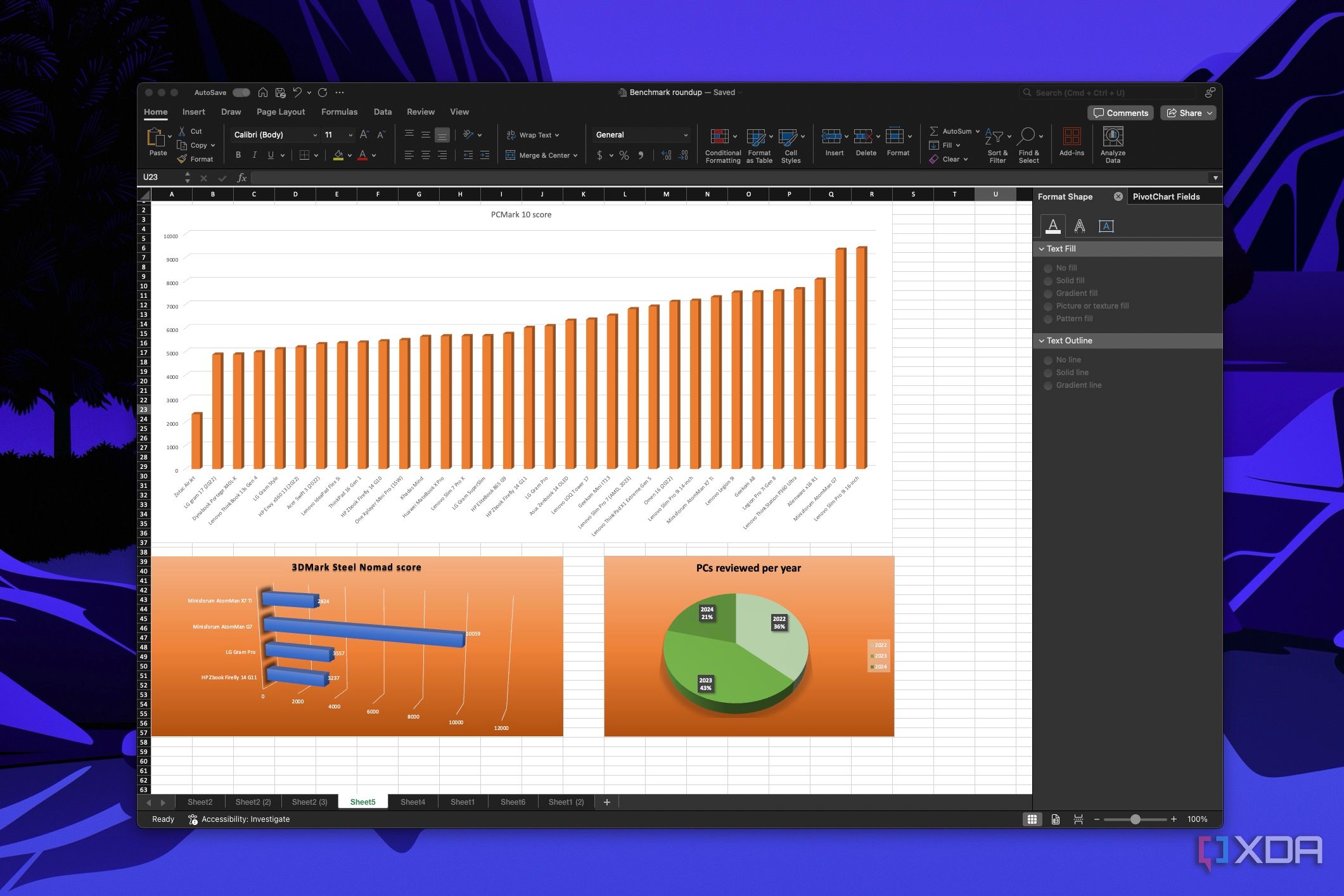The height and width of the screenshot is (896, 1344).
Task: Select the Pattern fill radio button
Action: (x=1048, y=319)
